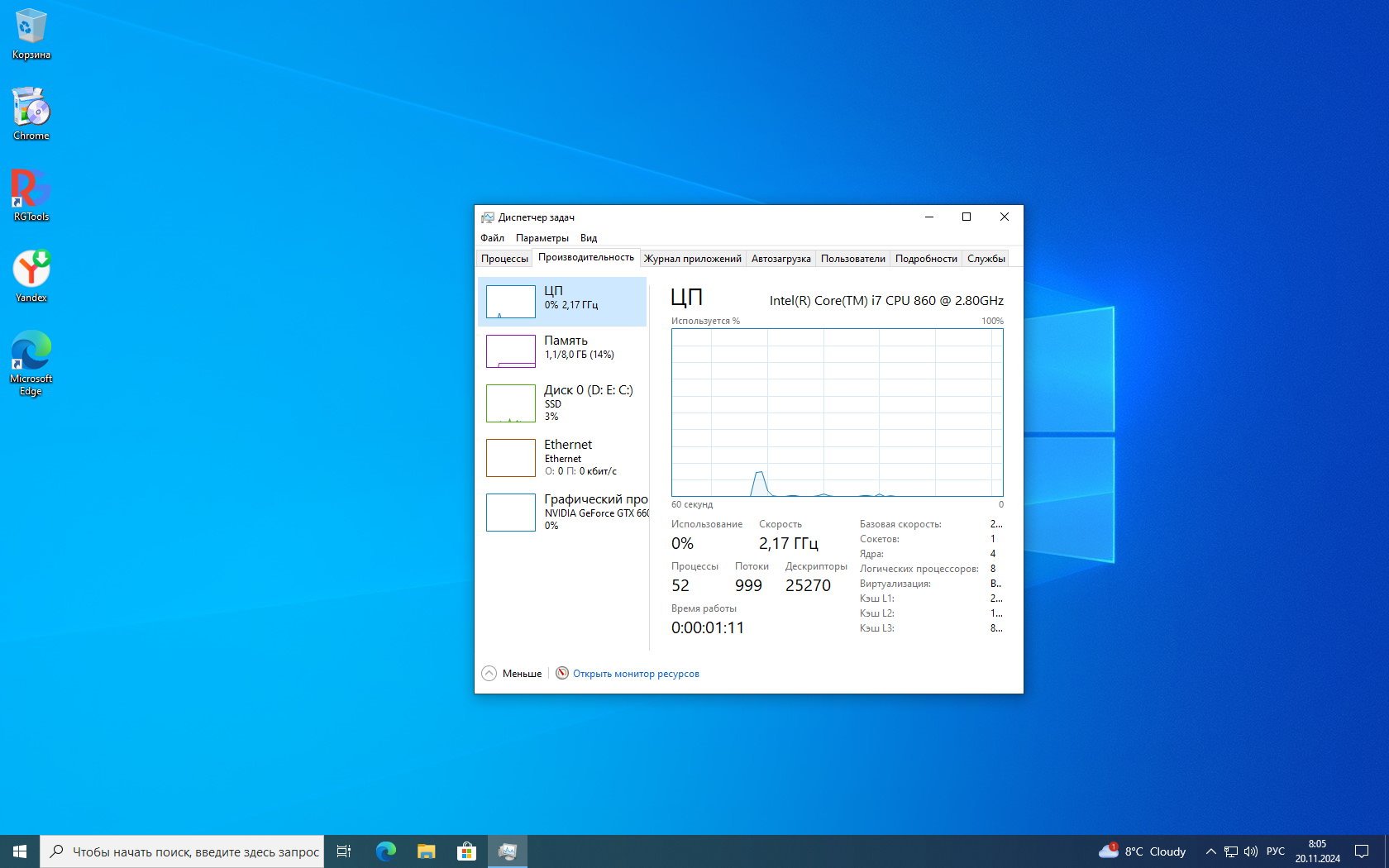Collapse details with the Меньше chevron
The width and height of the screenshot is (1389, 868).
(x=489, y=674)
